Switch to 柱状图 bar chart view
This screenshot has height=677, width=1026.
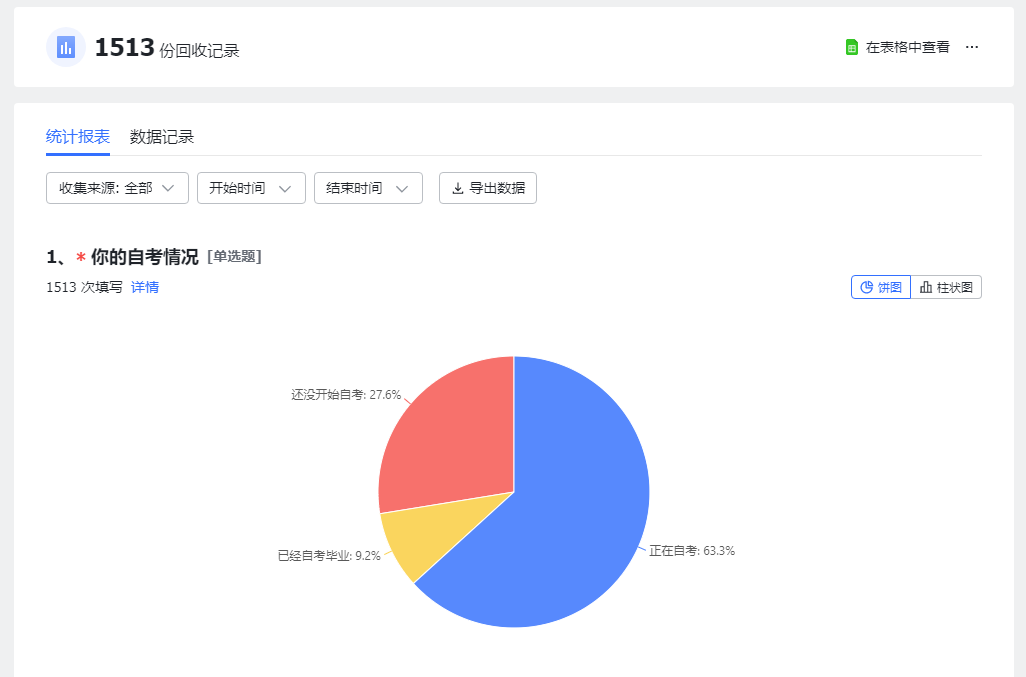pyautogui.click(x=946, y=287)
